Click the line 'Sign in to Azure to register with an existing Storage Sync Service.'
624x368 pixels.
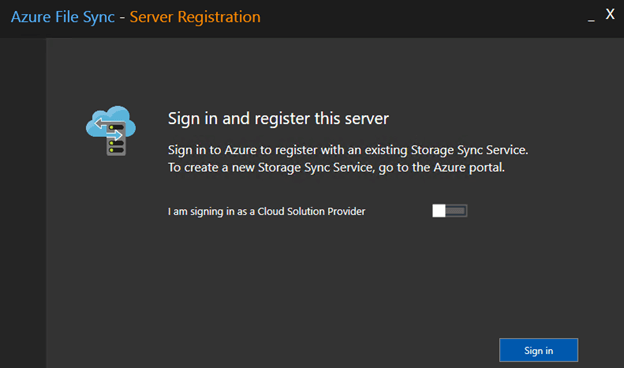[348, 150]
